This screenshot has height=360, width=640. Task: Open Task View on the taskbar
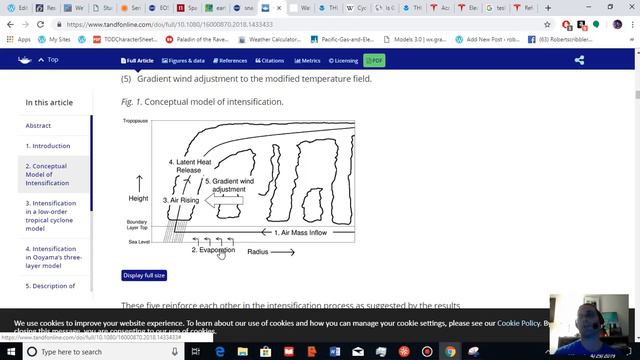pos(196,351)
